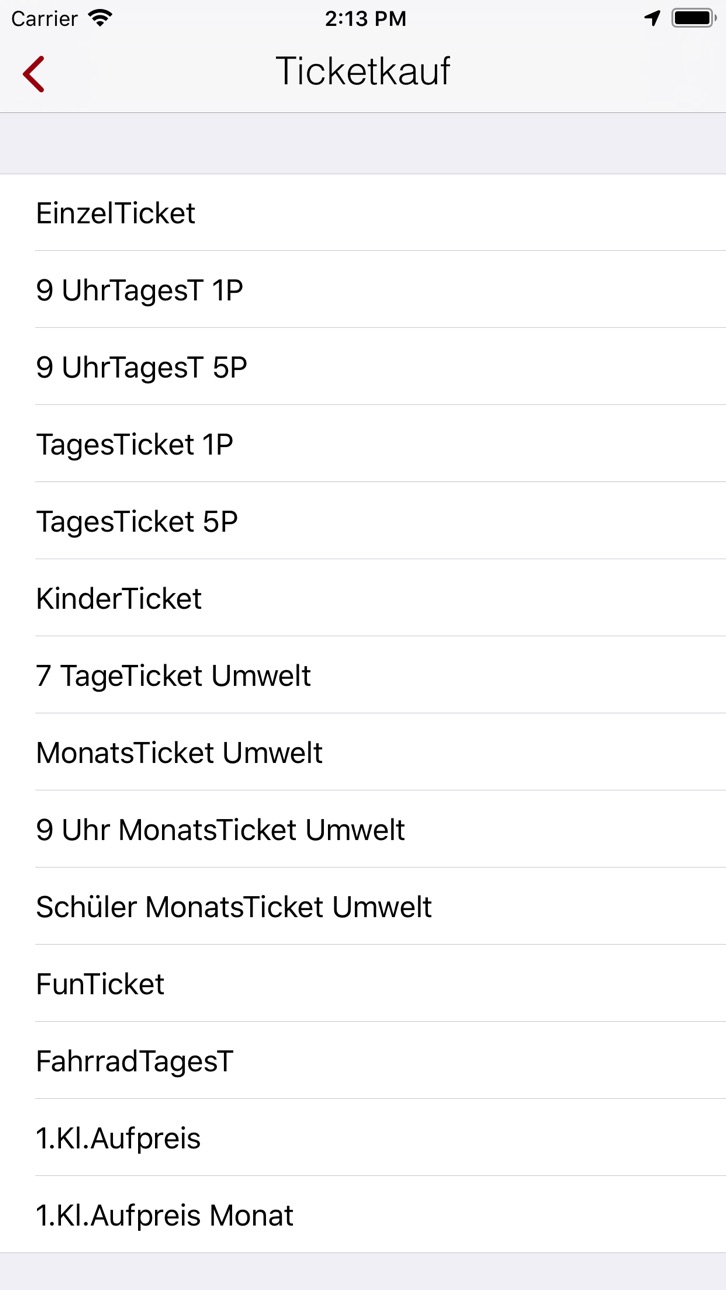Tap the Wi-Fi status icon
Viewport: 726px width, 1290px height.
click(100, 18)
